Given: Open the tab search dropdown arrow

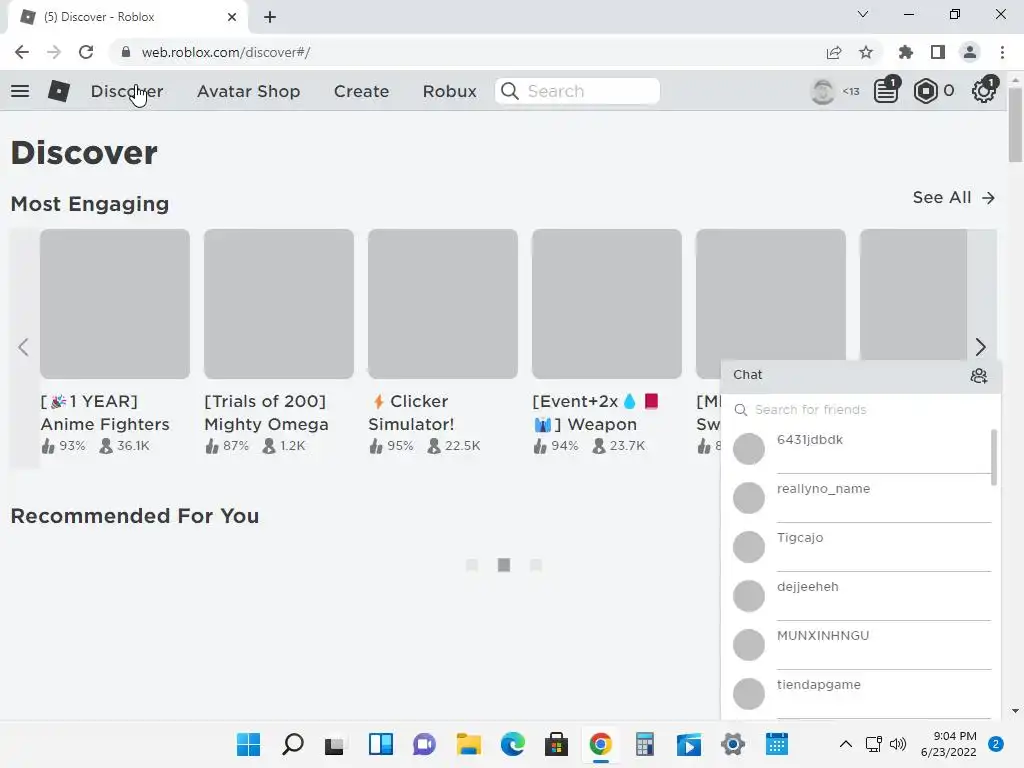Looking at the screenshot, I should point(863,14).
